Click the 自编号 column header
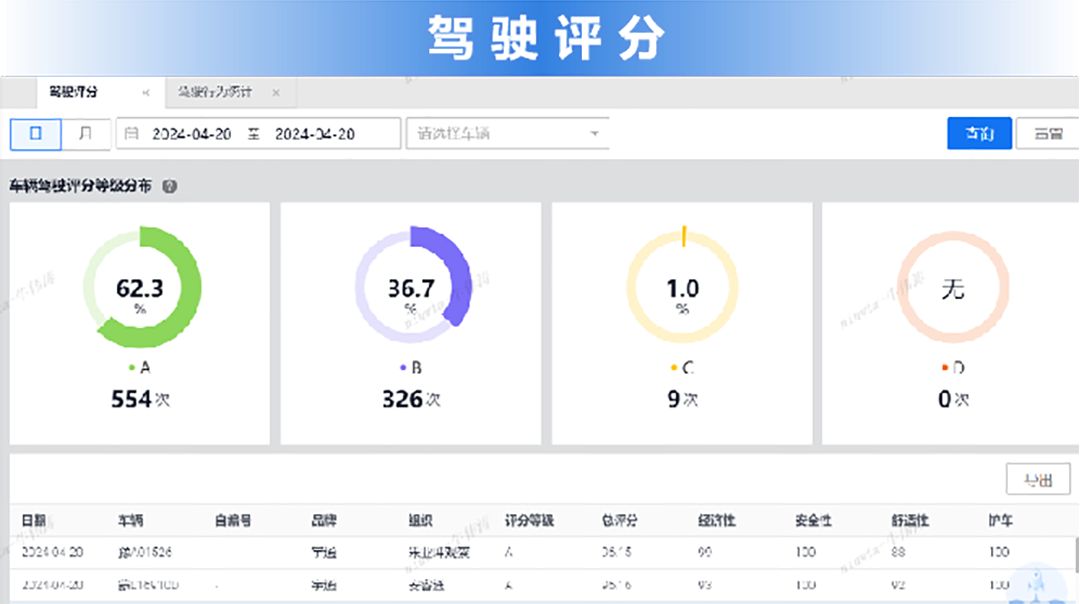1080x604 pixels. pos(233,521)
